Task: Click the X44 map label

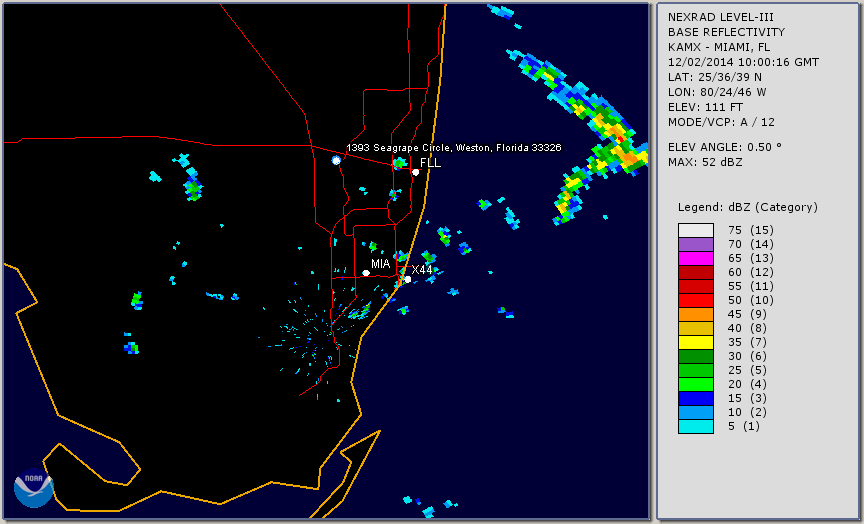Action: 422,269
